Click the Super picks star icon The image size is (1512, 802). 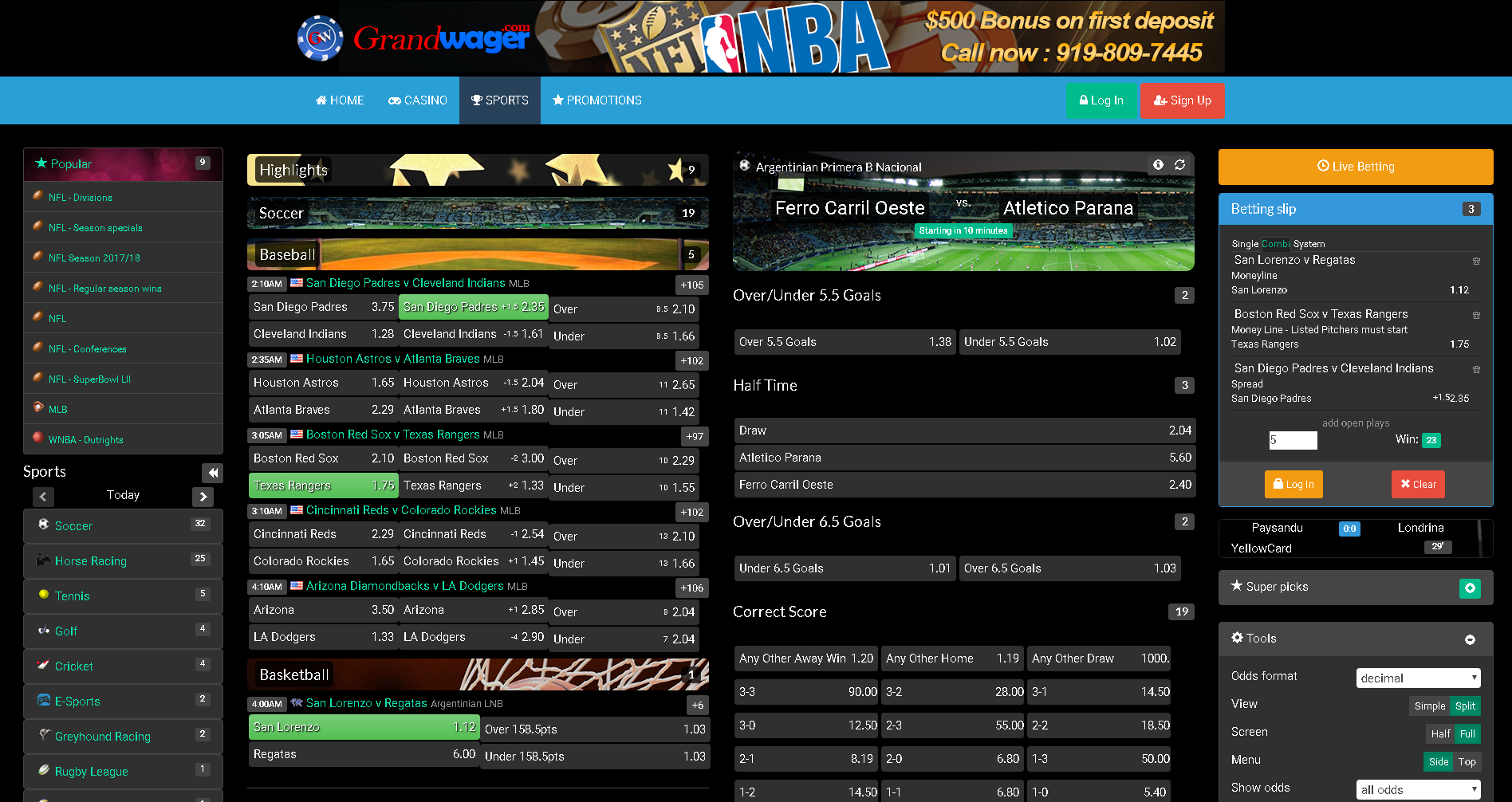1237,586
